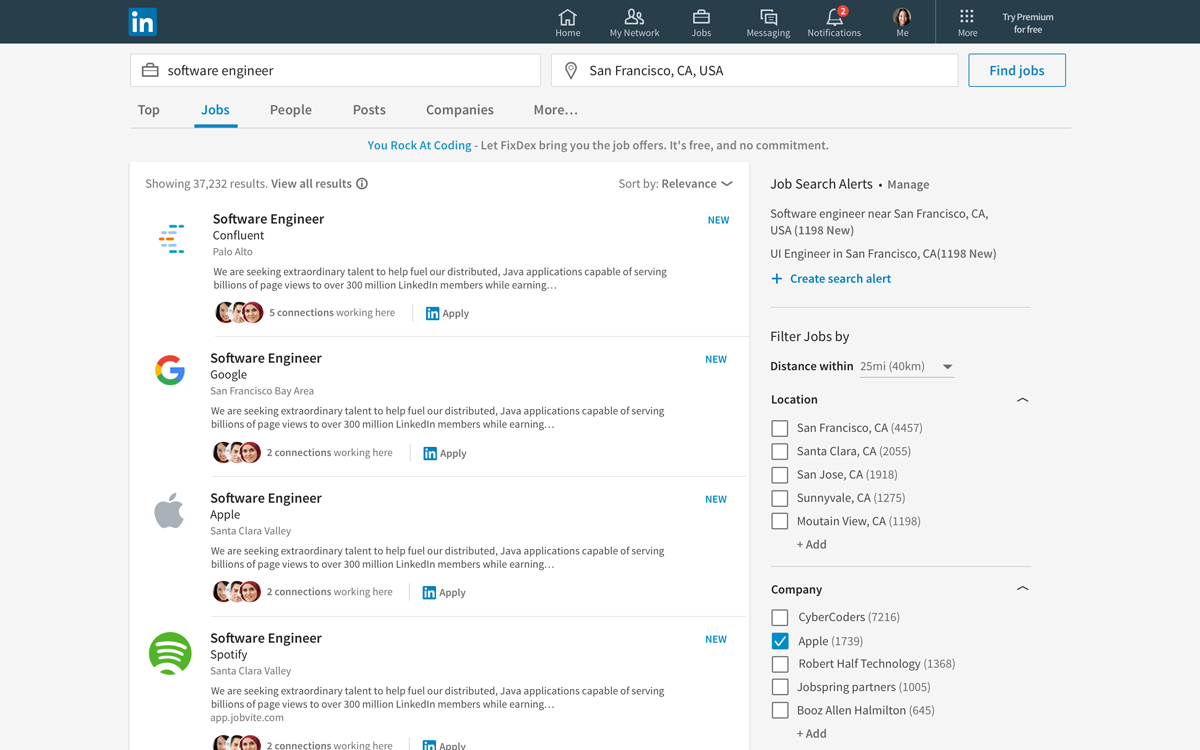The image size is (1200, 750).
Task: Check Moutain View, CA location filter
Action: coord(780,521)
